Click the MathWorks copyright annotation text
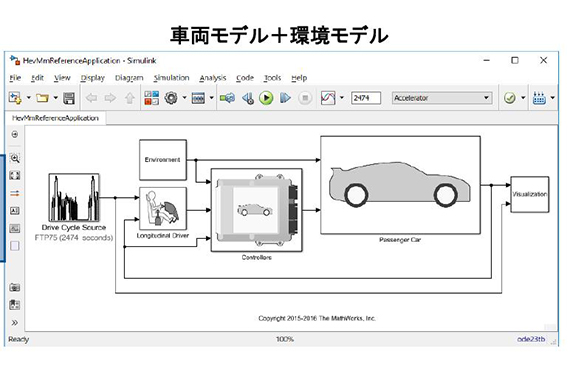 click(x=317, y=318)
